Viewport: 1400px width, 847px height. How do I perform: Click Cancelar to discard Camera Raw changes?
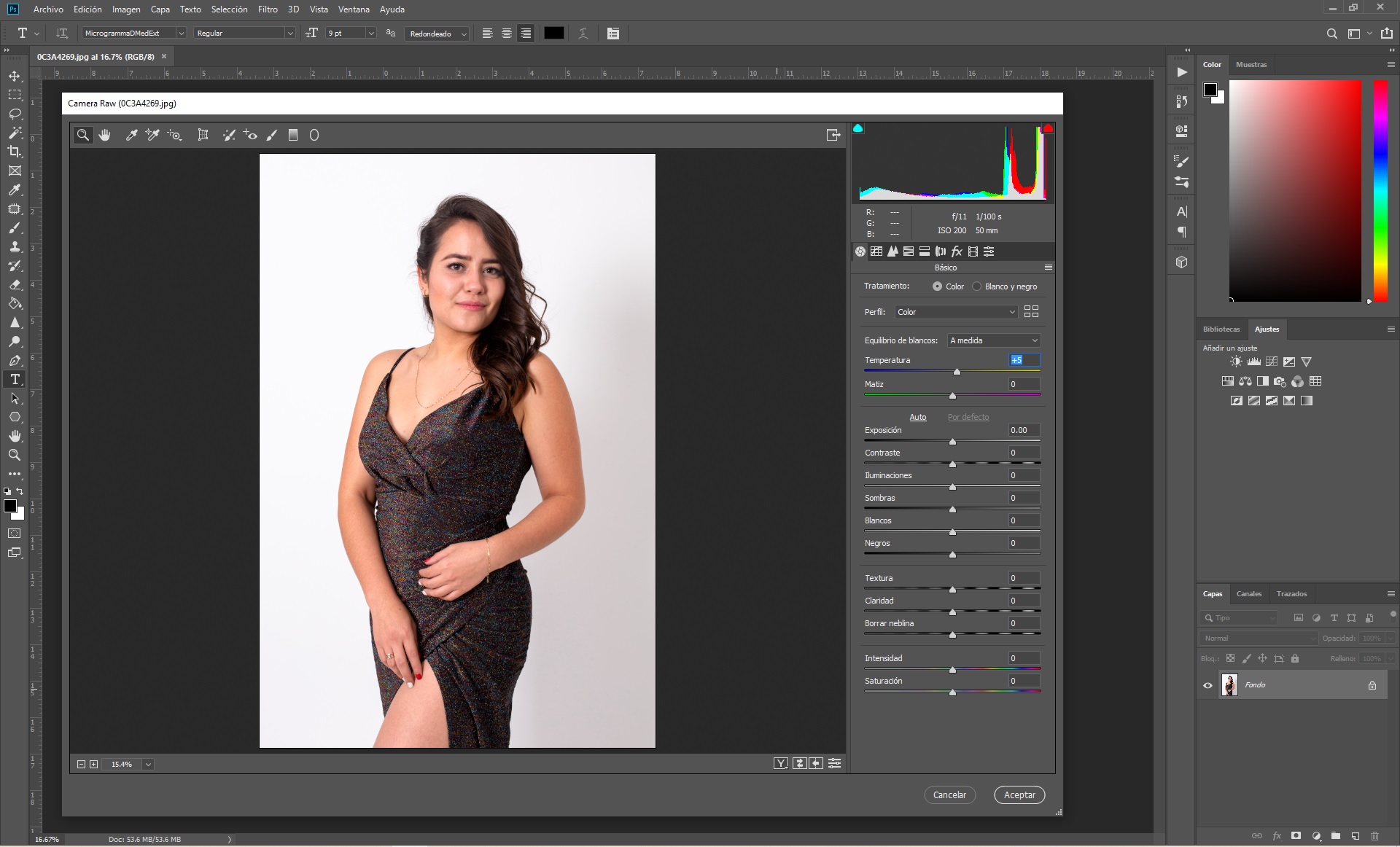coord(950,795)
